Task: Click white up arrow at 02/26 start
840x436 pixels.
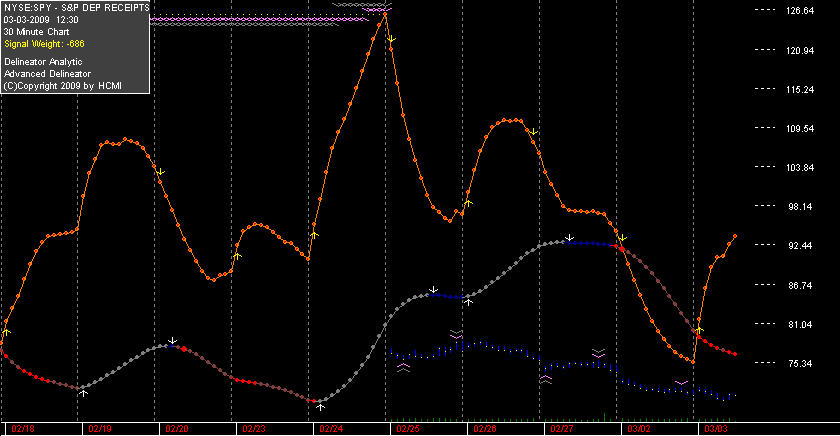Action: (469, 302)
